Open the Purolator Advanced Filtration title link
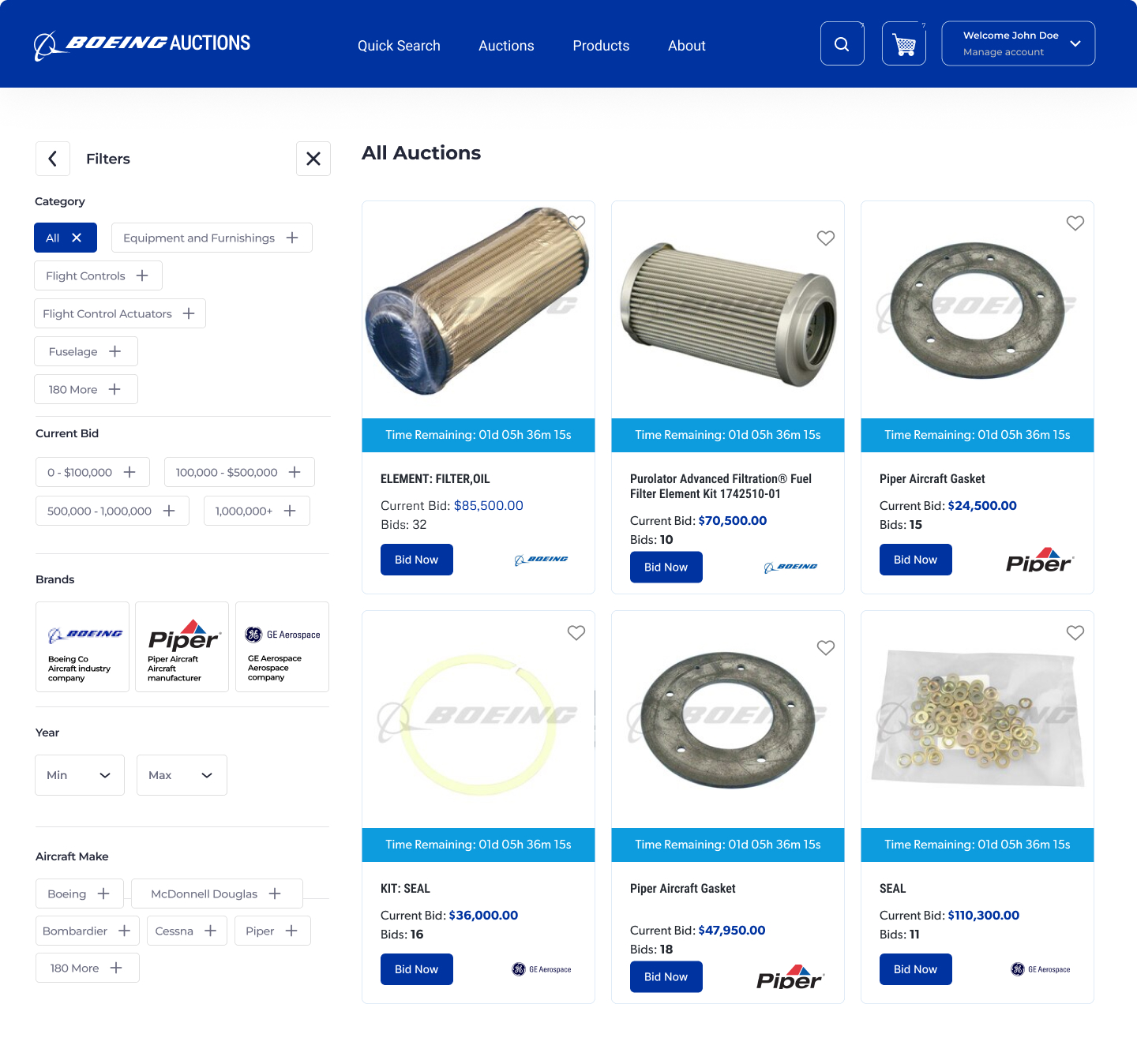Image resolution: width=1137 pixels, height=1064 pixels. click(x=721, y=486)
